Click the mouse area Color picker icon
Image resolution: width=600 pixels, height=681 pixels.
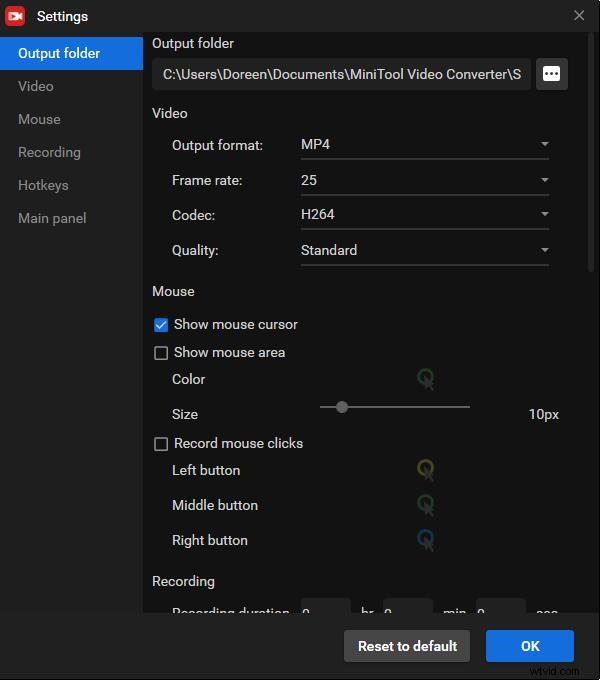(426, 379)
